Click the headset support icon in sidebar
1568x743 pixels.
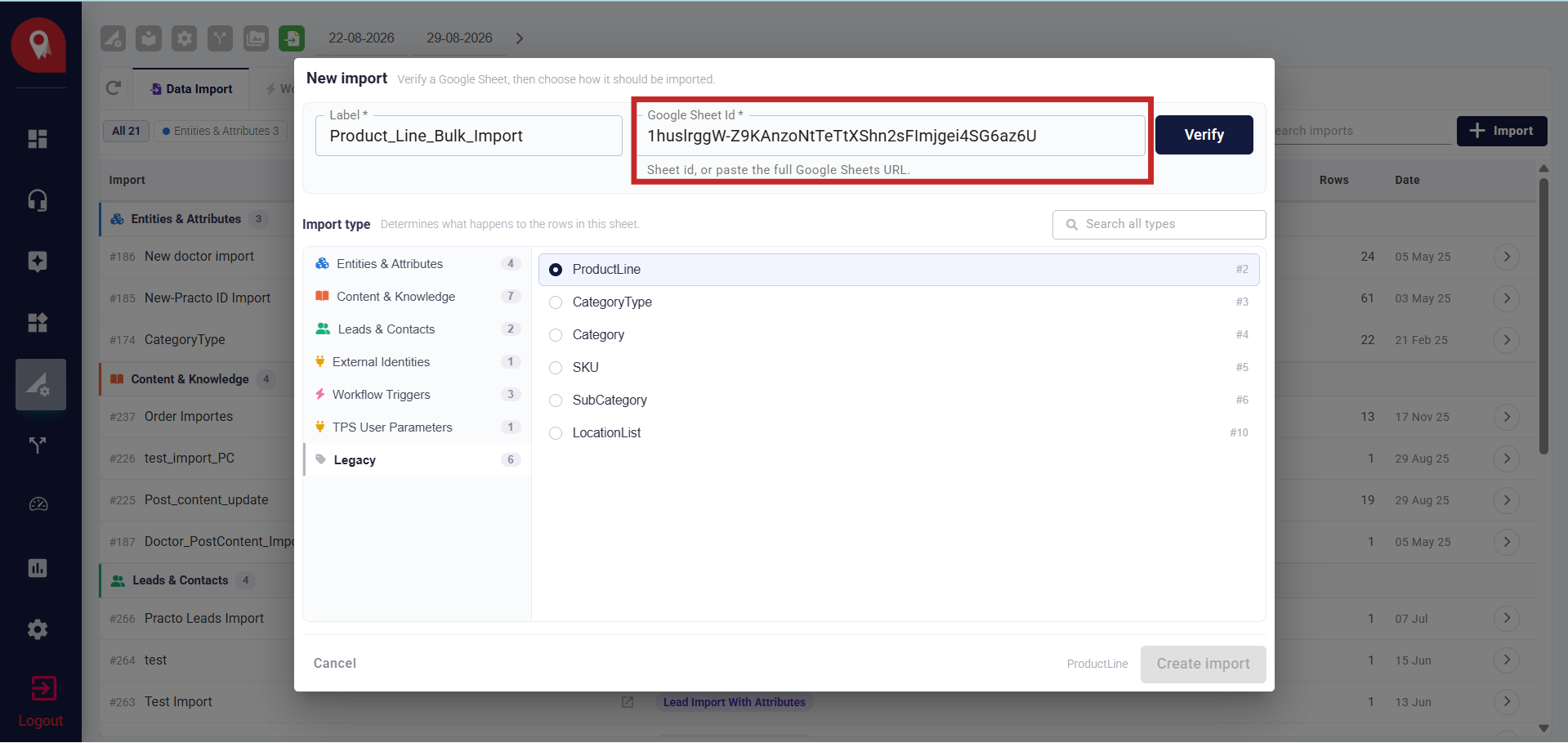point(38,200)
